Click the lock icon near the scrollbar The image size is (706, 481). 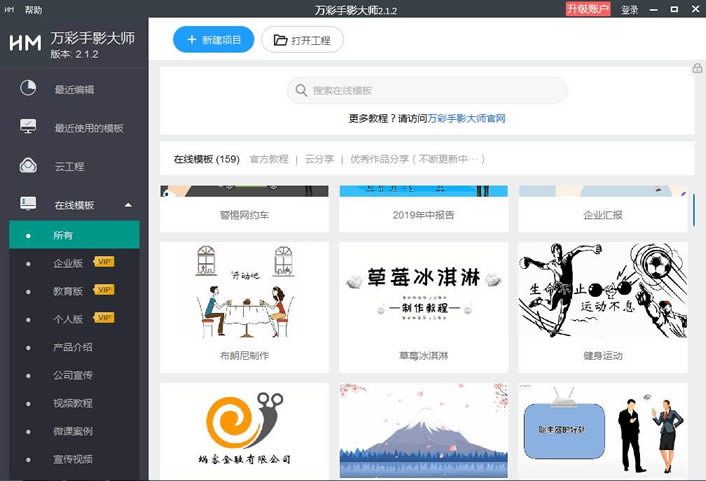pyautogui.click(x=697, y=68)
